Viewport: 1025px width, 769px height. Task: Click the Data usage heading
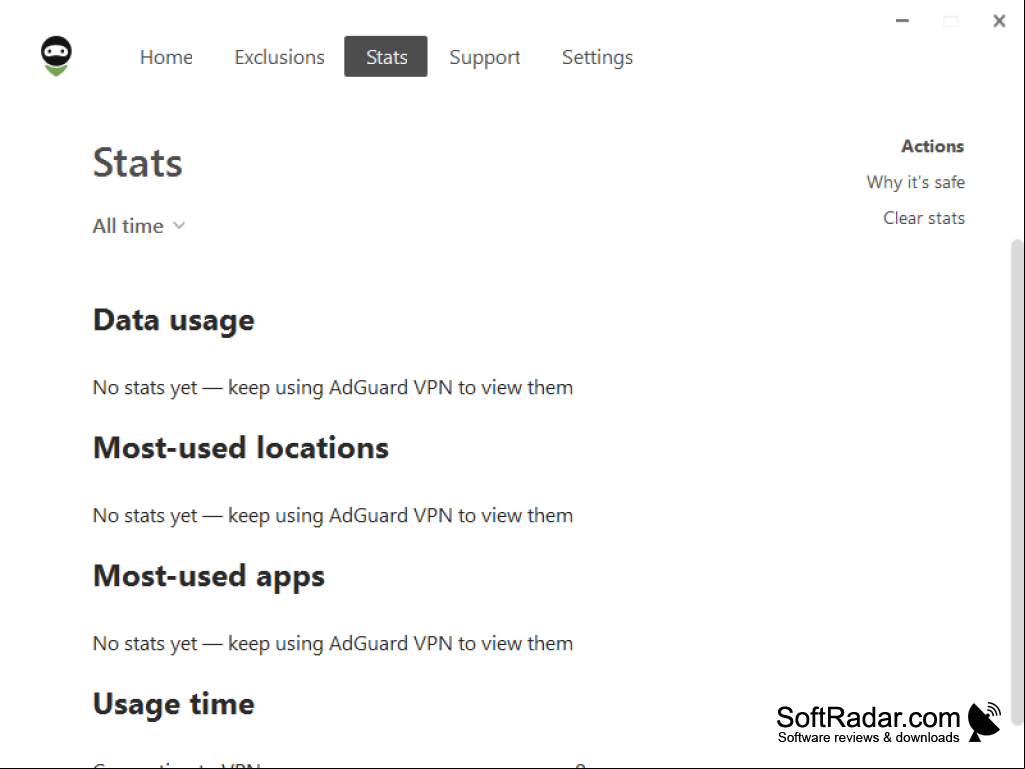[x=174, y=320]
